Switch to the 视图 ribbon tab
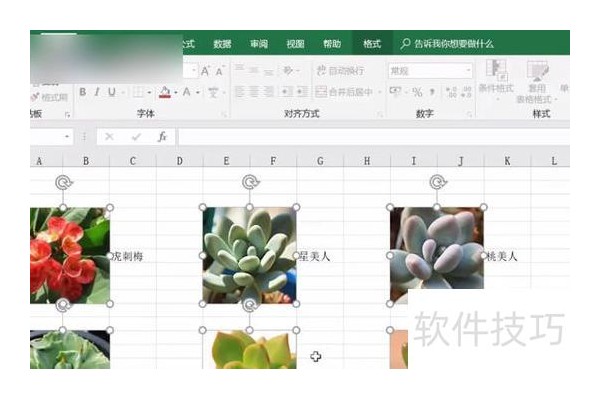The width and height of the screenshot is (600, 400). [x=295, y=44]
